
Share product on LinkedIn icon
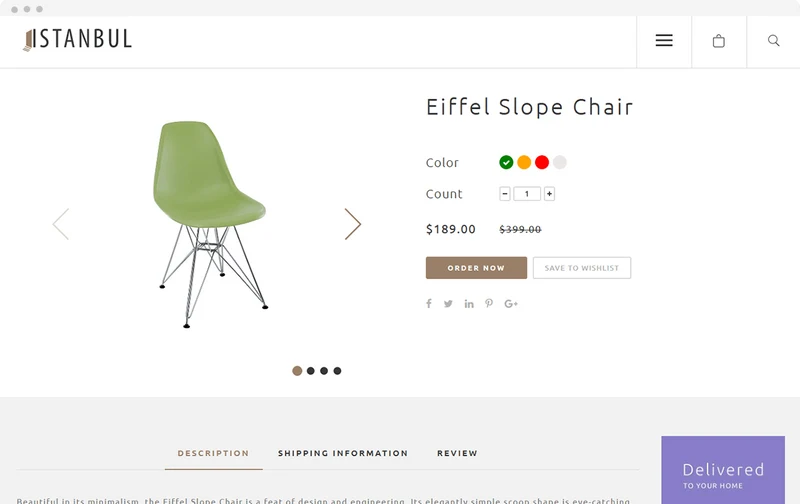tap(469, 304)
